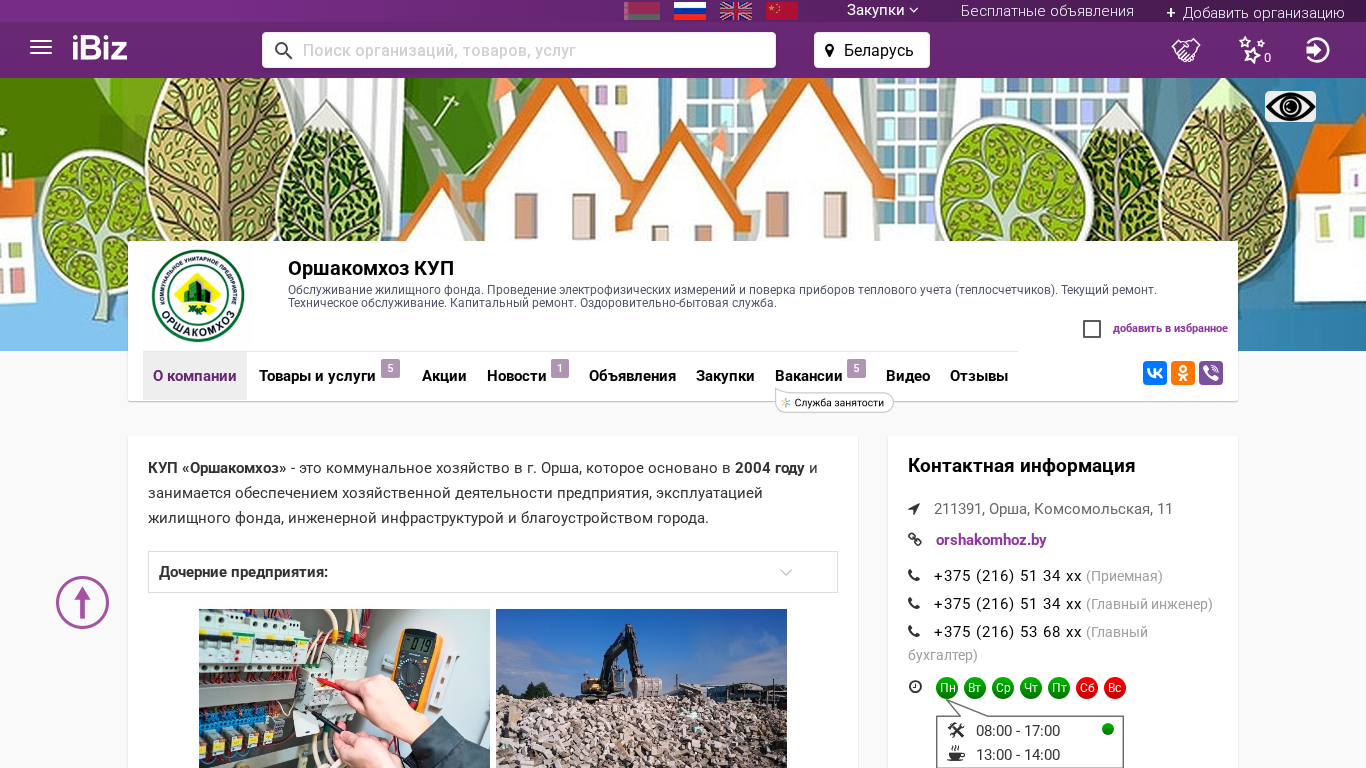Check the добавить в избранное checkbox
Image resolution: width=1366 pixels, height=768 pixels.
[x=1092, y=329]
